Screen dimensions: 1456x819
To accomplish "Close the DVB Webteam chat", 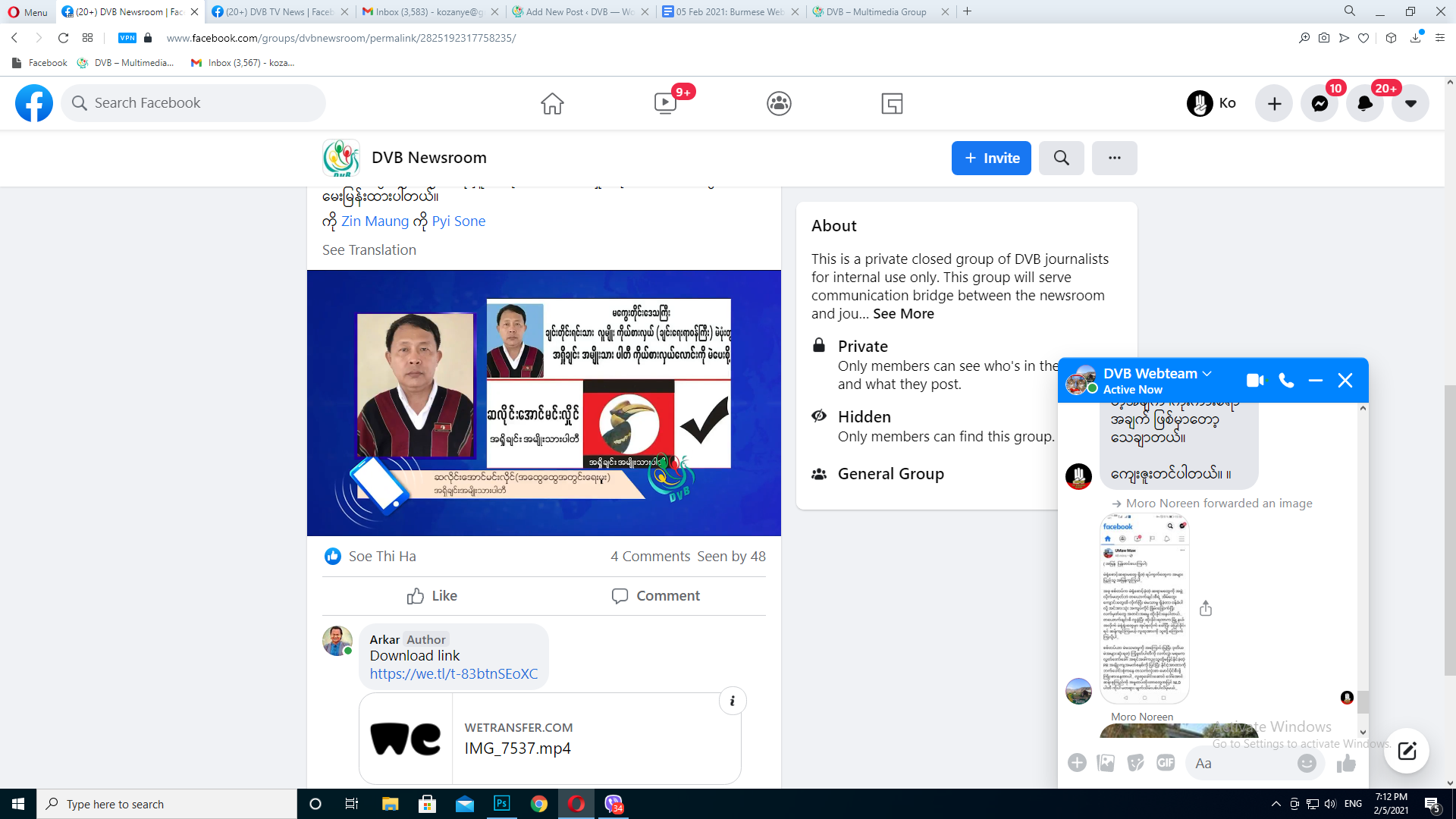I will 1345,381.
